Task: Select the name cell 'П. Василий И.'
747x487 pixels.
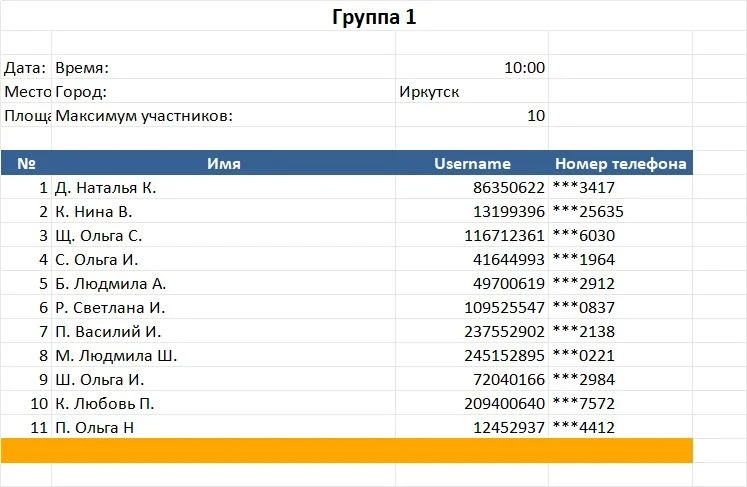Action: pyautogui.click(x=223, y=331)
